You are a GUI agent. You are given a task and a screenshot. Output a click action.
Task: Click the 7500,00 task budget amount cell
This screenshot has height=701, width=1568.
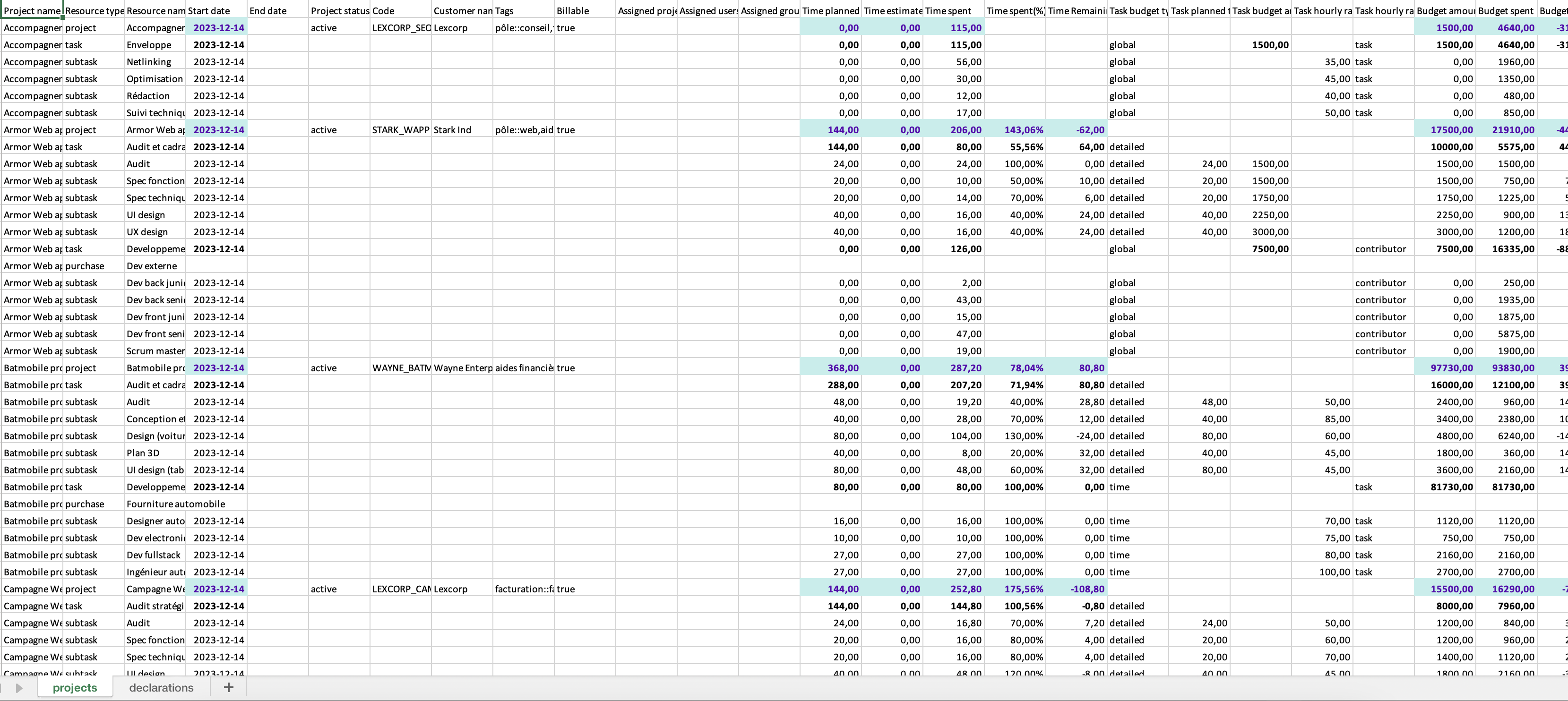[1261, 249]
